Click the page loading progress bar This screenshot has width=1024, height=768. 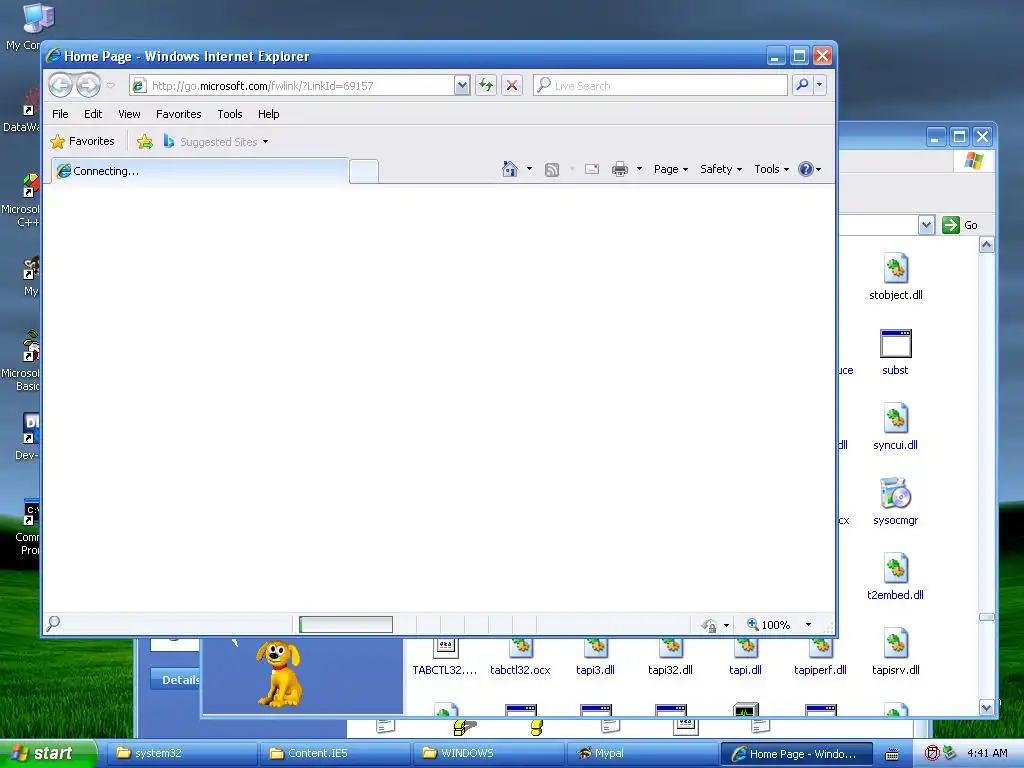click(345, 625)
